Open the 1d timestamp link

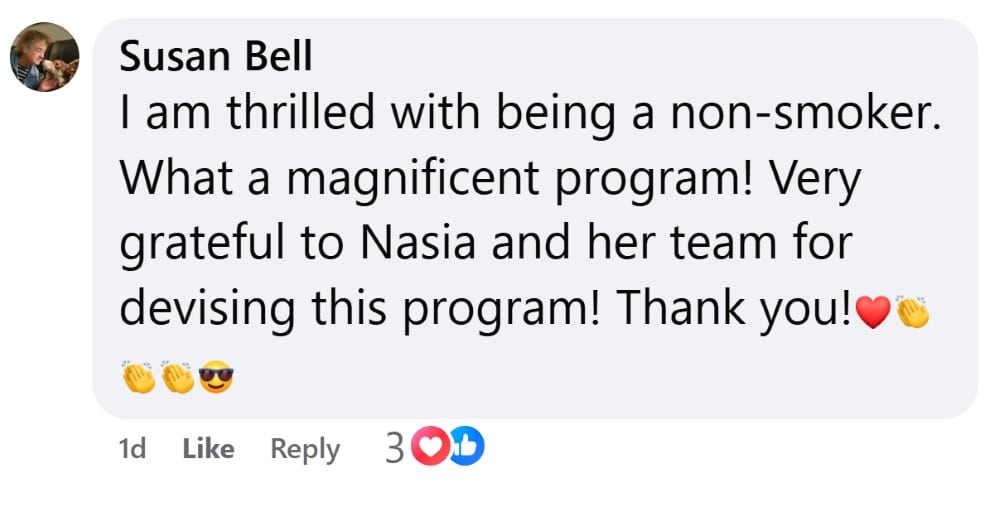(x=132, y=449)
